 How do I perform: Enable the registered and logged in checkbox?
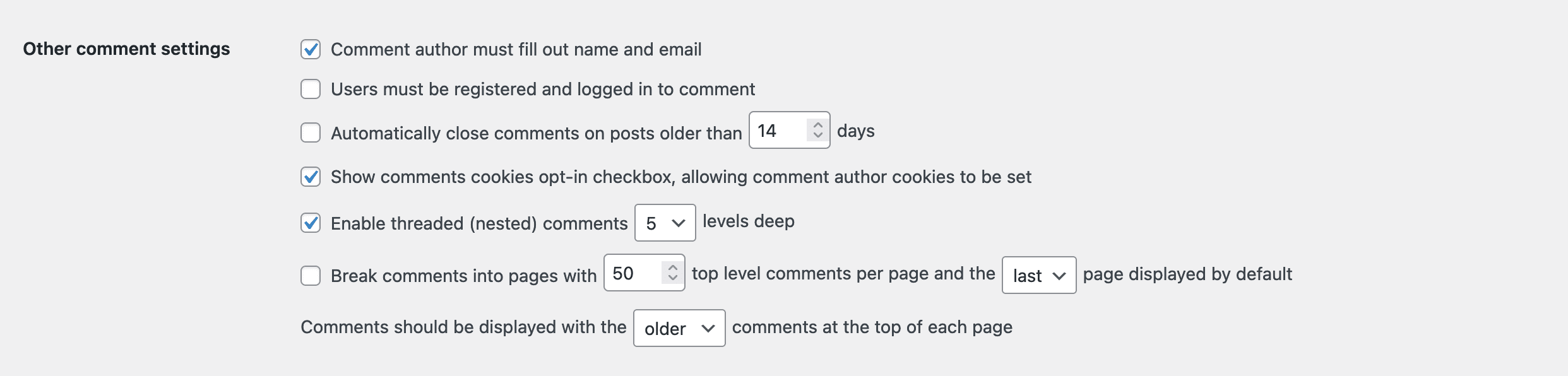[x=311, y=89]
